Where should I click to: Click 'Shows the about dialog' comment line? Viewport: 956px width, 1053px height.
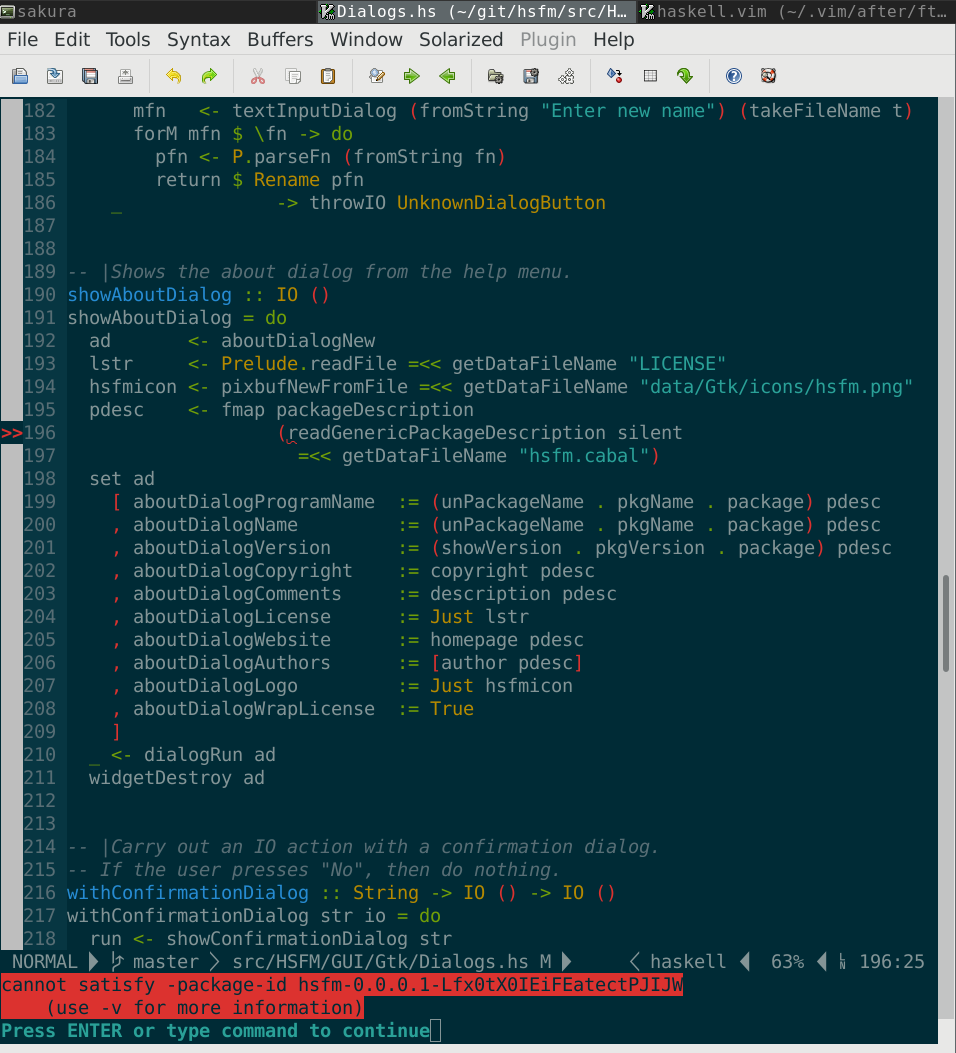click(319, 272)
